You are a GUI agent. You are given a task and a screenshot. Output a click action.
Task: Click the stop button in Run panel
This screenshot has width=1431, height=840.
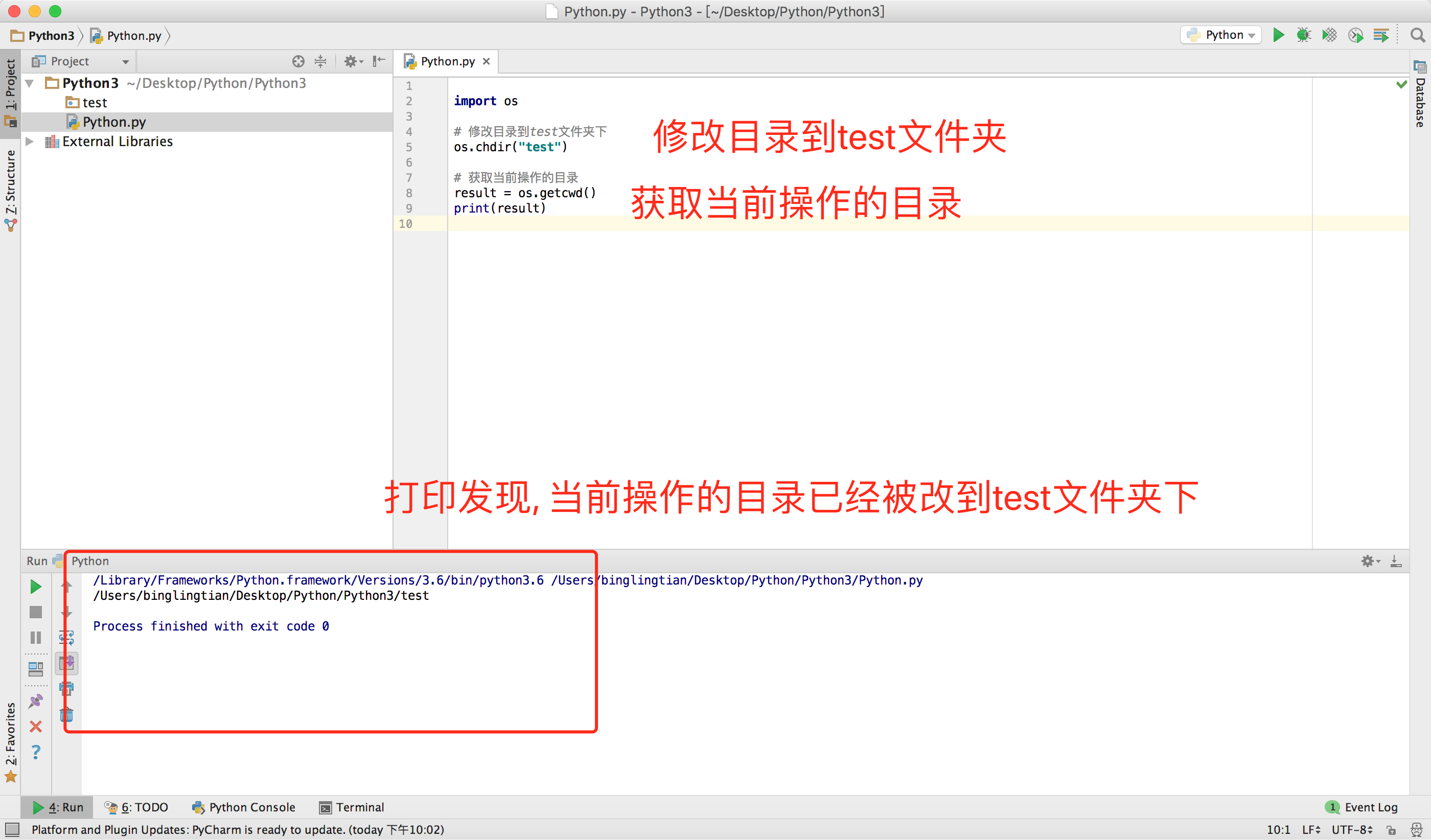(x=35, y=612)
